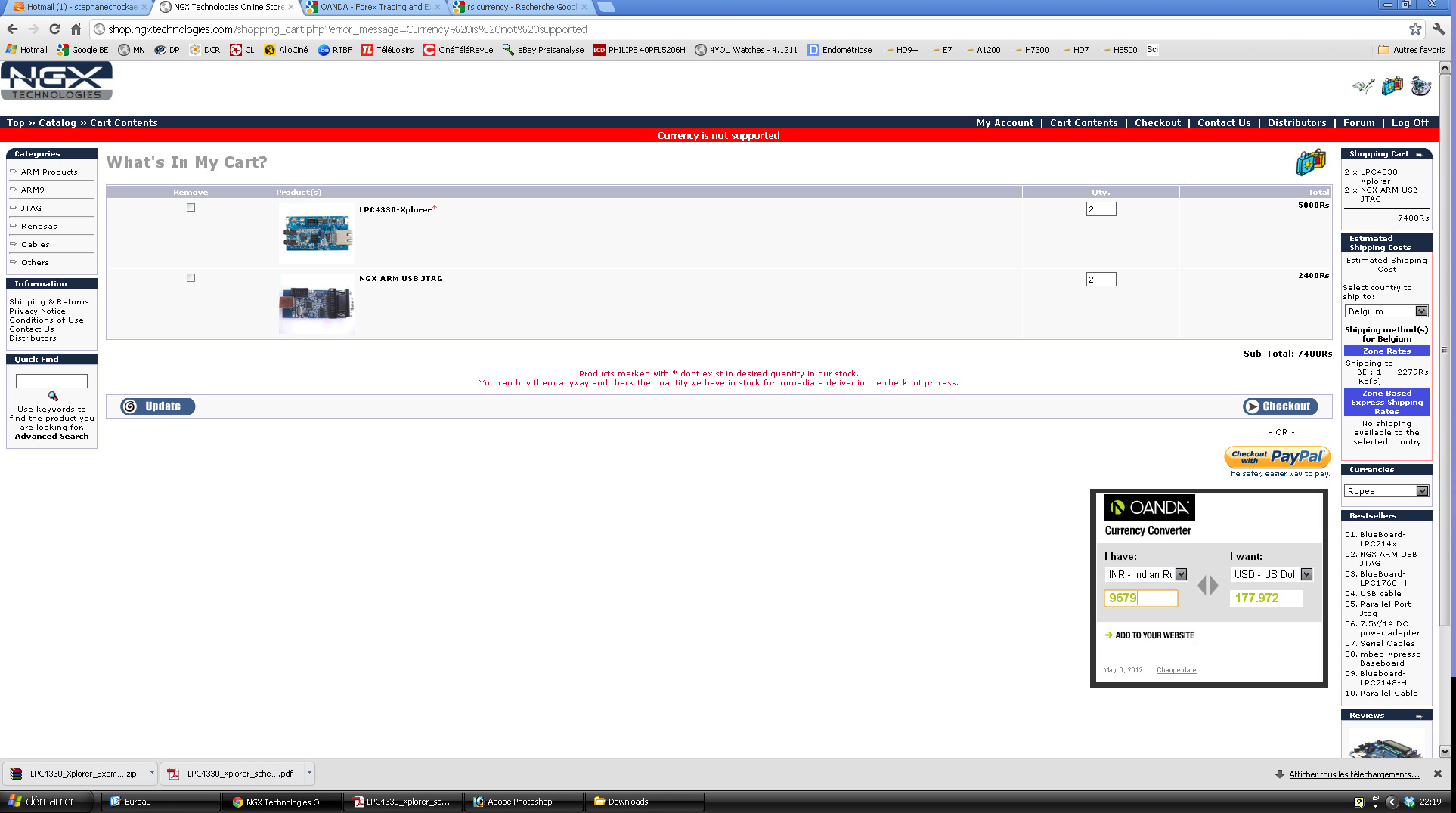
Task: Close the downloads bar
Action: pyautogui.click(x=1438, y=774)
